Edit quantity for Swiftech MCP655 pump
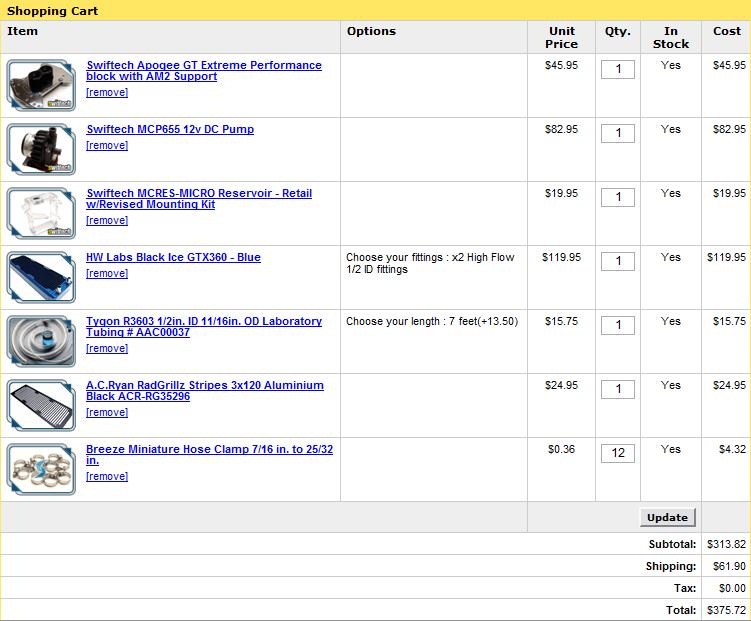Viewport: 751px width, 621px height. tap(618, 133)
